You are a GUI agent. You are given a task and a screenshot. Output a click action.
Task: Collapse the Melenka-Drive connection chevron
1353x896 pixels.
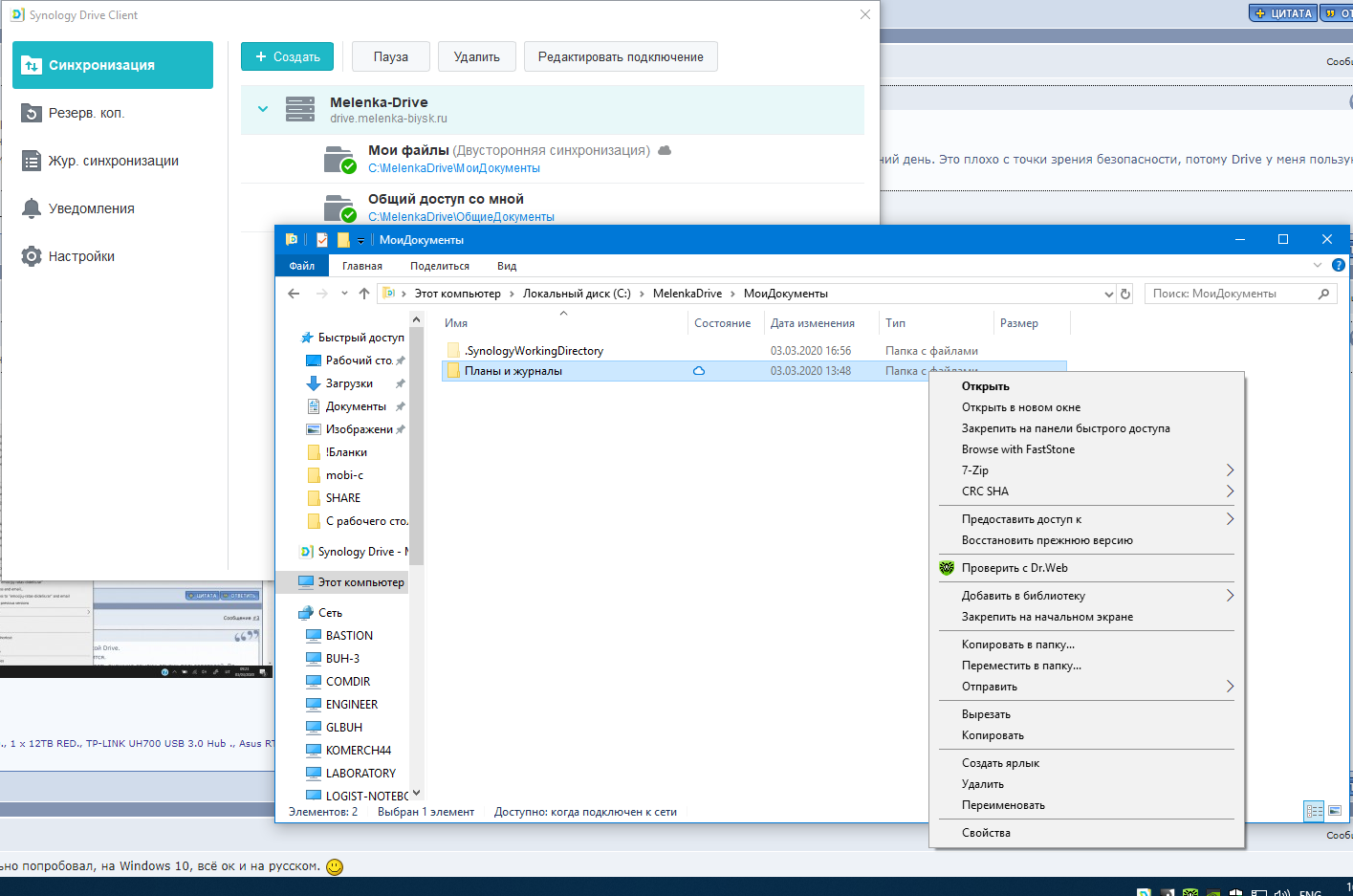pos(263,109)
